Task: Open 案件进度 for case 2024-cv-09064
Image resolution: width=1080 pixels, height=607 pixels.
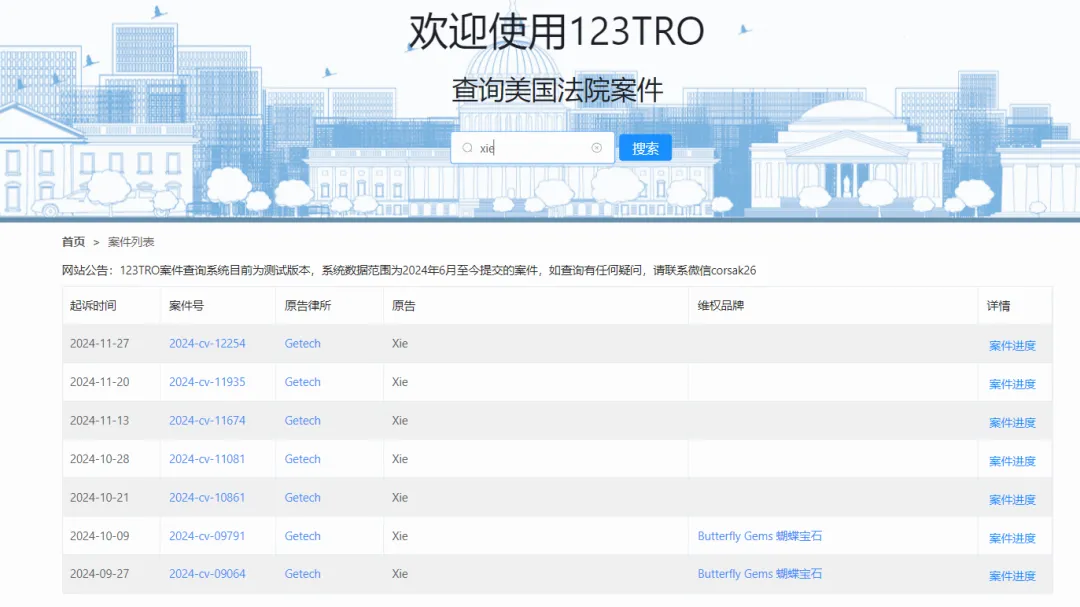Action: tap(1012, 576)
